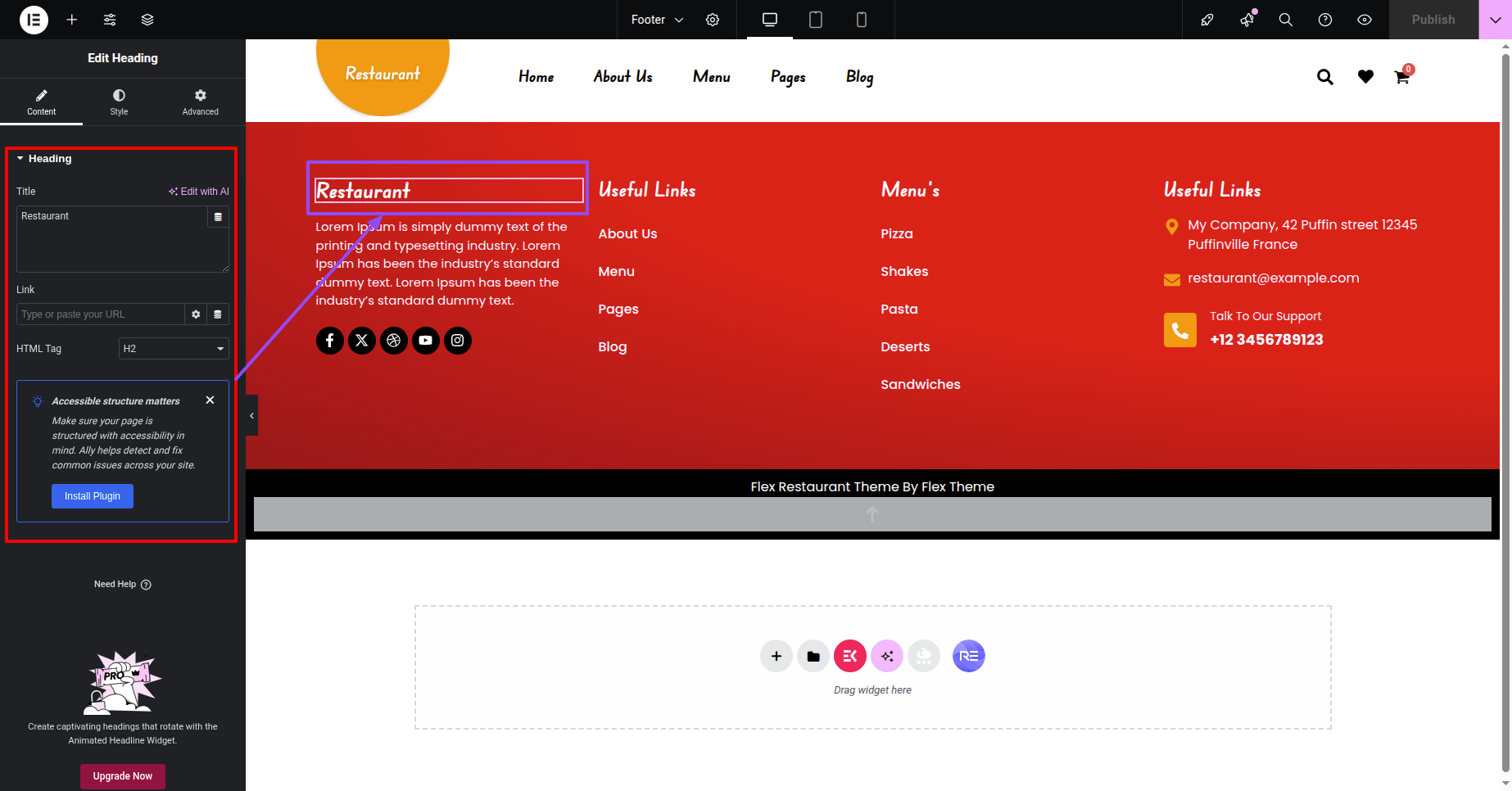Toggle the preview changes eye icon
Image resolution: width=1512 pixels, height=791 pixels.
pos(1365,20)
